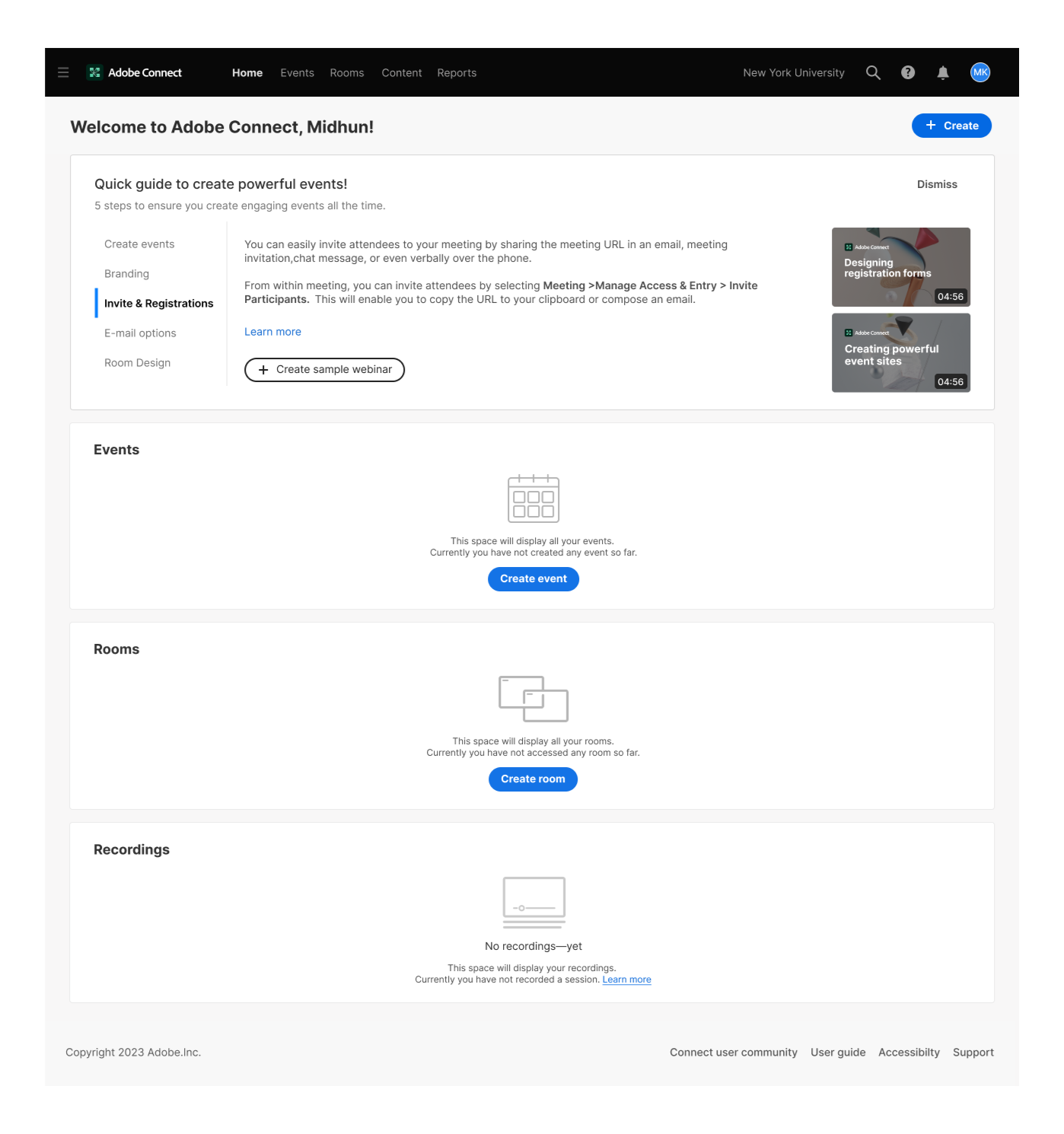Viewport: 1064px width, 1134px height.
Task: Click Create sample webinar button
Action: pyautogui.click(x=324, y=370)
